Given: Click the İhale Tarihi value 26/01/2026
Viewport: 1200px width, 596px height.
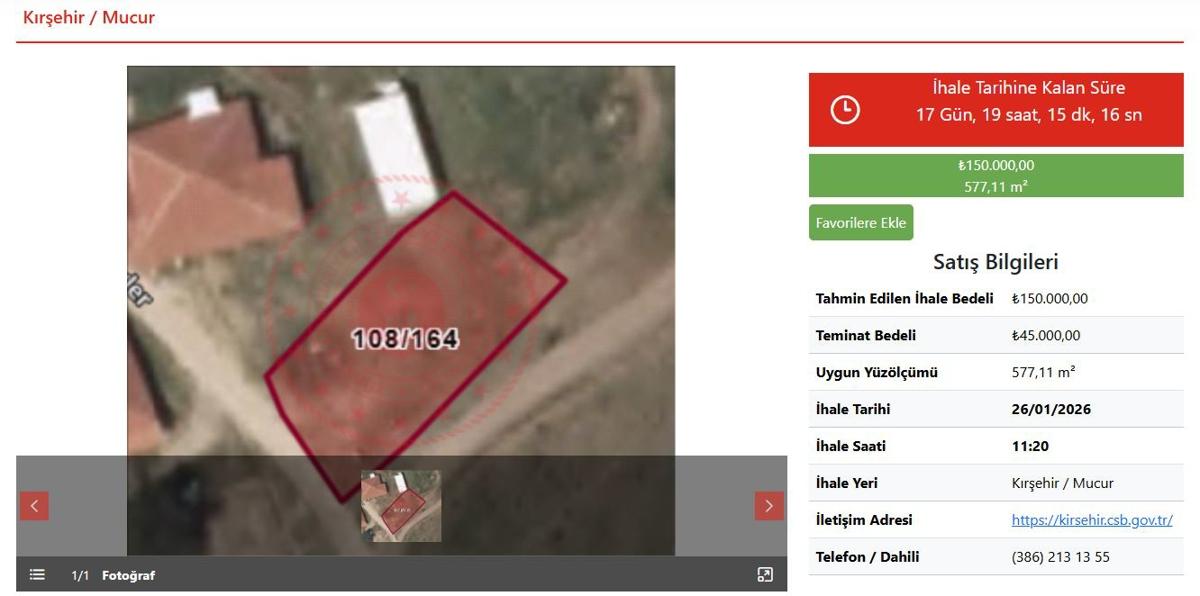Looking at the screenshot, I should pos(1051,409).
